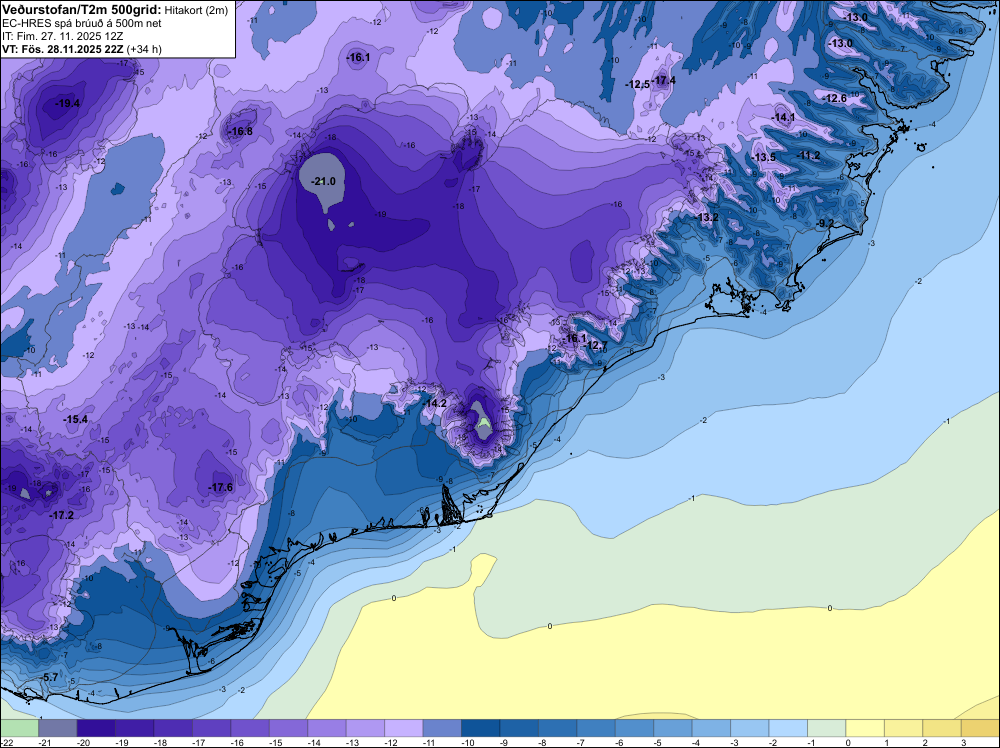Select the '-15.4' temperature label
Viewport: 1000px width, 748px height.
pyautogui.click(x=75, y=419)
